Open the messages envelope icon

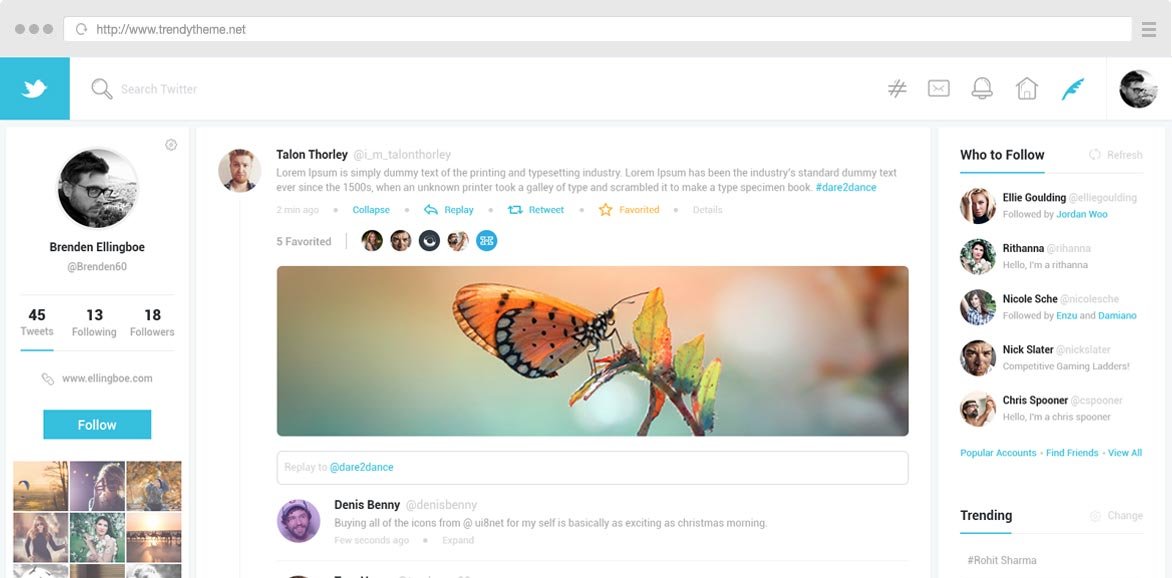[939, 88]
